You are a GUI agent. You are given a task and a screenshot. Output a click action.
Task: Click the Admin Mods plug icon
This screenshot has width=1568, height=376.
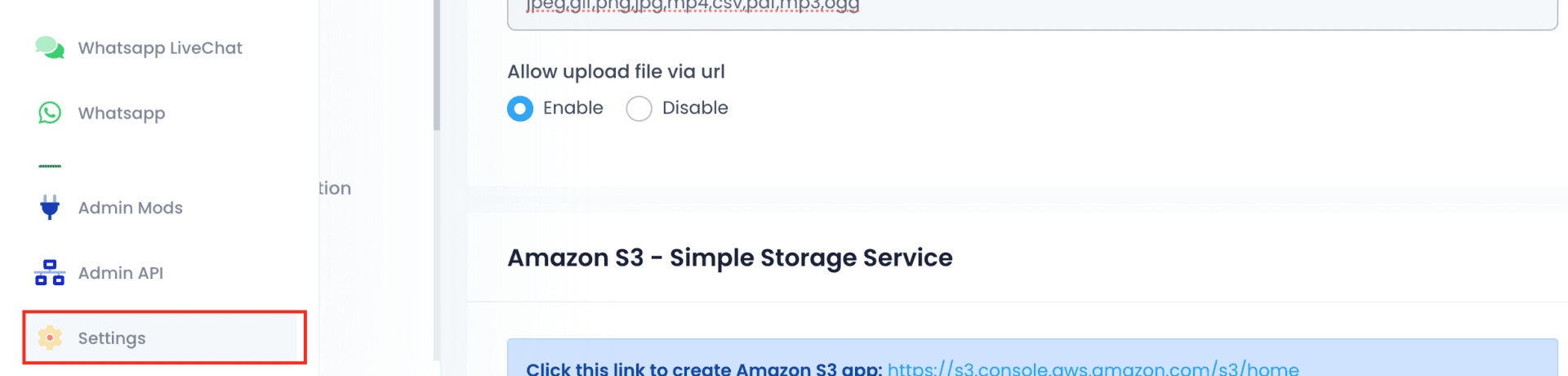click(x=50, y=208)
